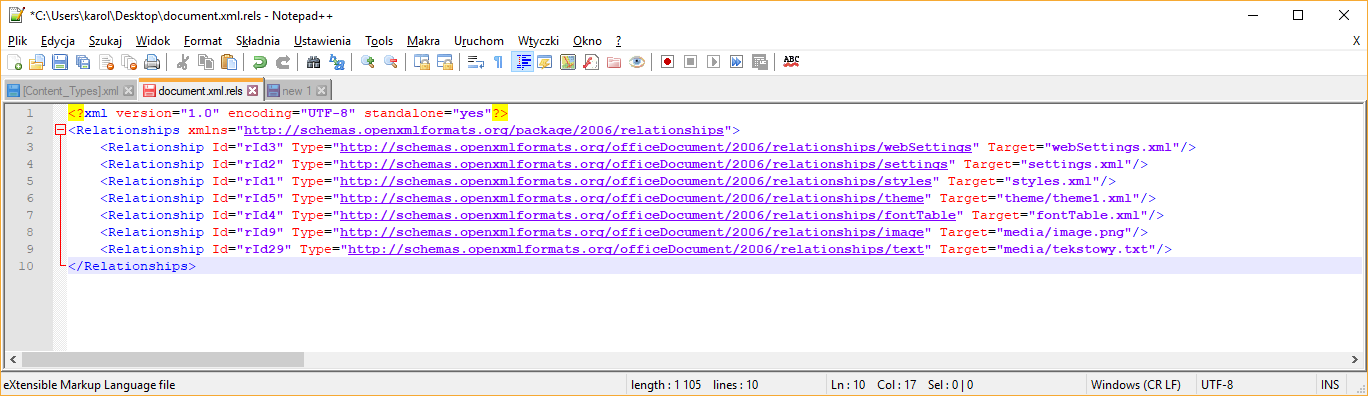
Task: Close the new 1 tab
Action: pos(322,91)
